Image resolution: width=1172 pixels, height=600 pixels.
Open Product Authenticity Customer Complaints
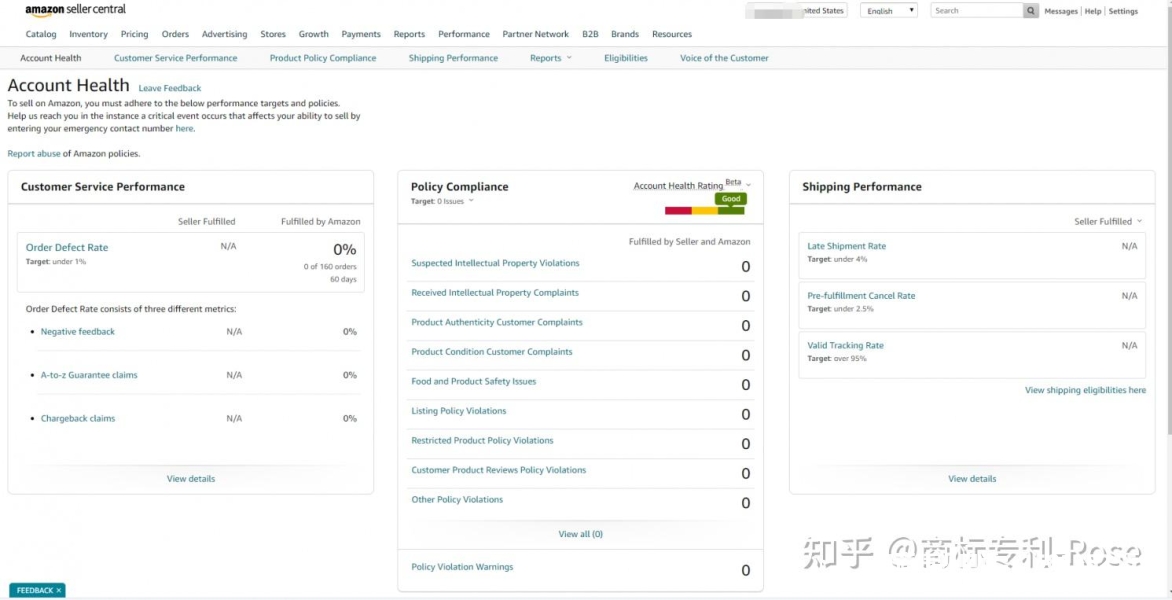tap(497, 322)
